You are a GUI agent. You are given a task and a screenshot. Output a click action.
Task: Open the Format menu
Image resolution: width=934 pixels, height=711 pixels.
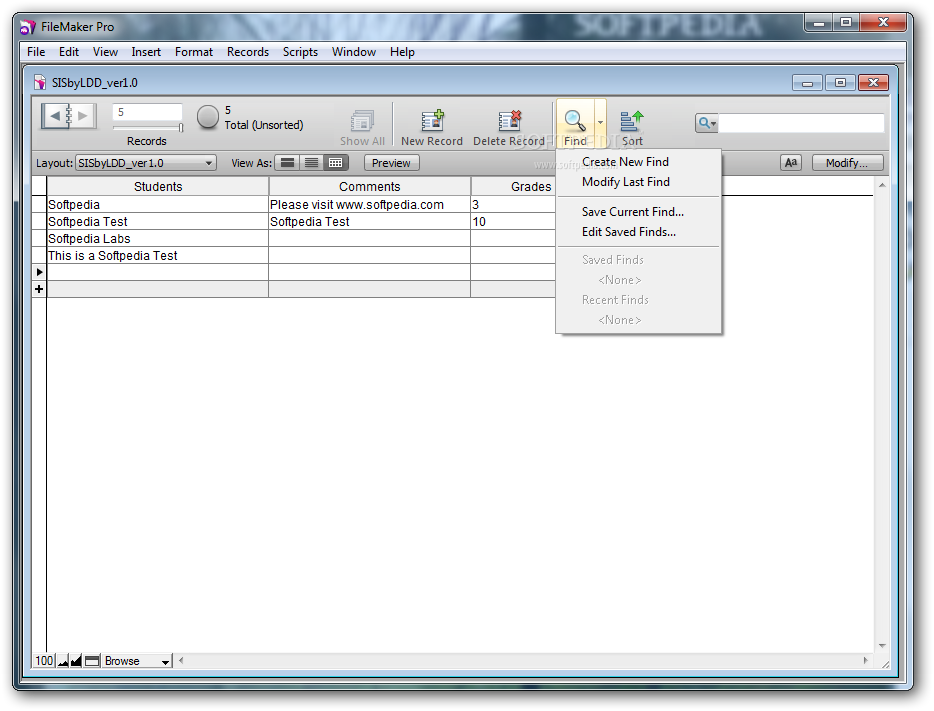tap(194, 52)
